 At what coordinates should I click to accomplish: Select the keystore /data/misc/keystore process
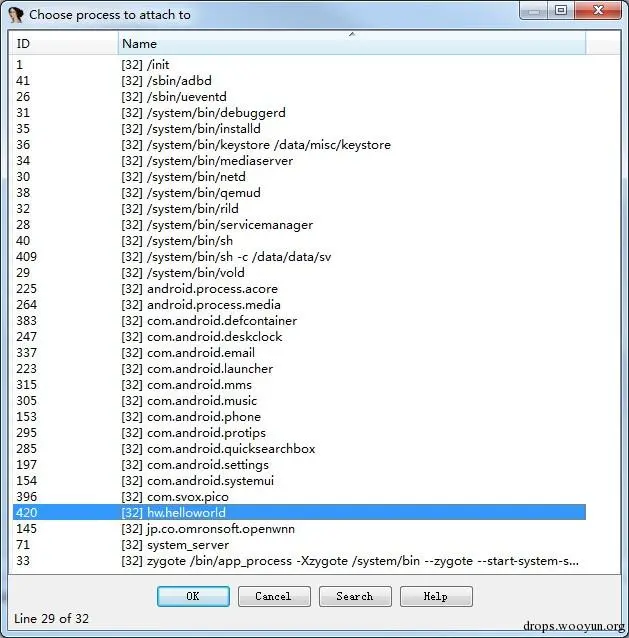[299, 144]
